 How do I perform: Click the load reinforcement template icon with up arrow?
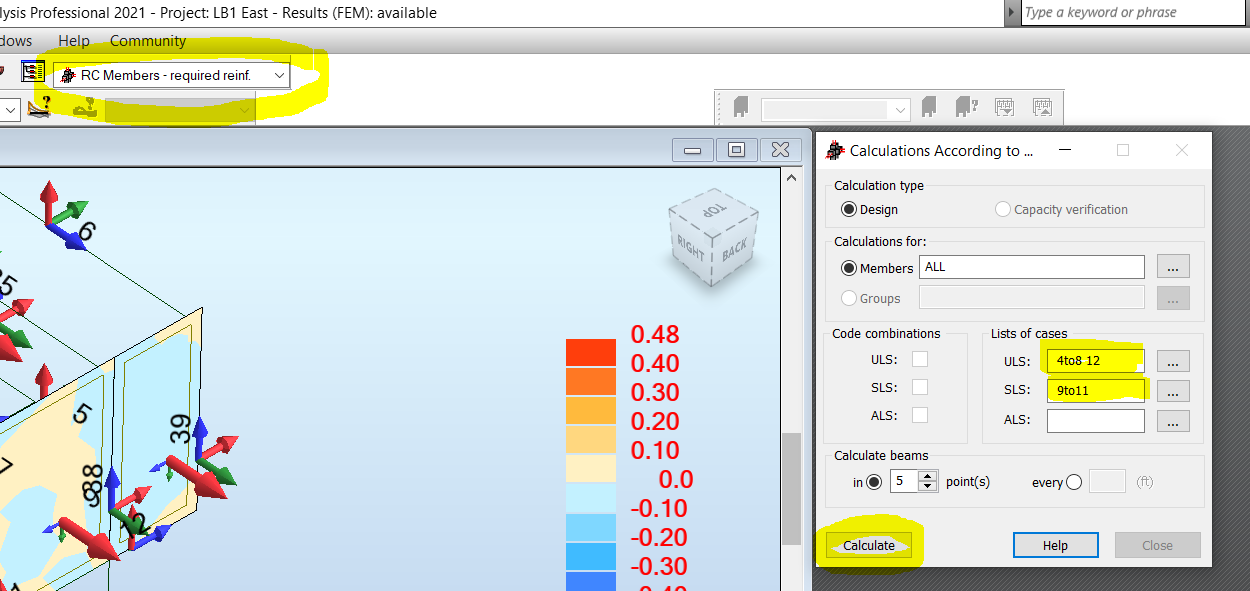coord(1043,107)
